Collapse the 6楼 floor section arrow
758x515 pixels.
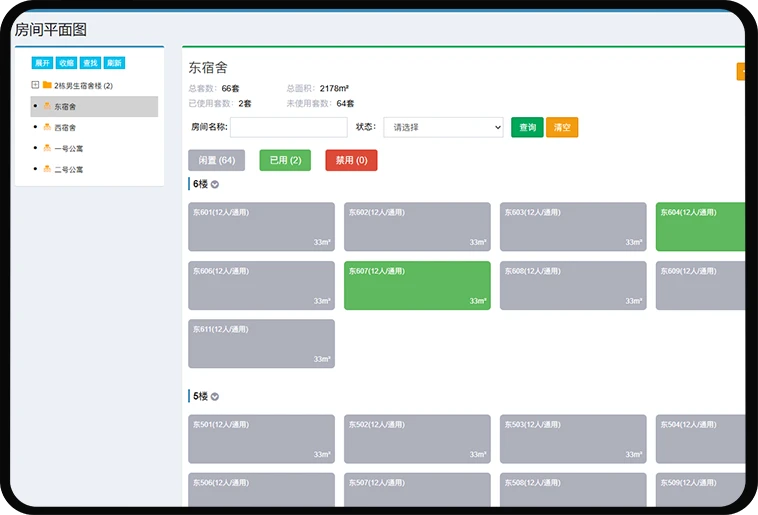[215, 184]
